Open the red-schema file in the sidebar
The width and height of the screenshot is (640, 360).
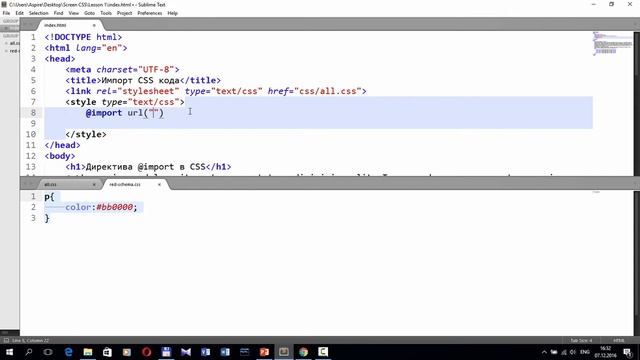pyautogui.click(x=14, y=51)
